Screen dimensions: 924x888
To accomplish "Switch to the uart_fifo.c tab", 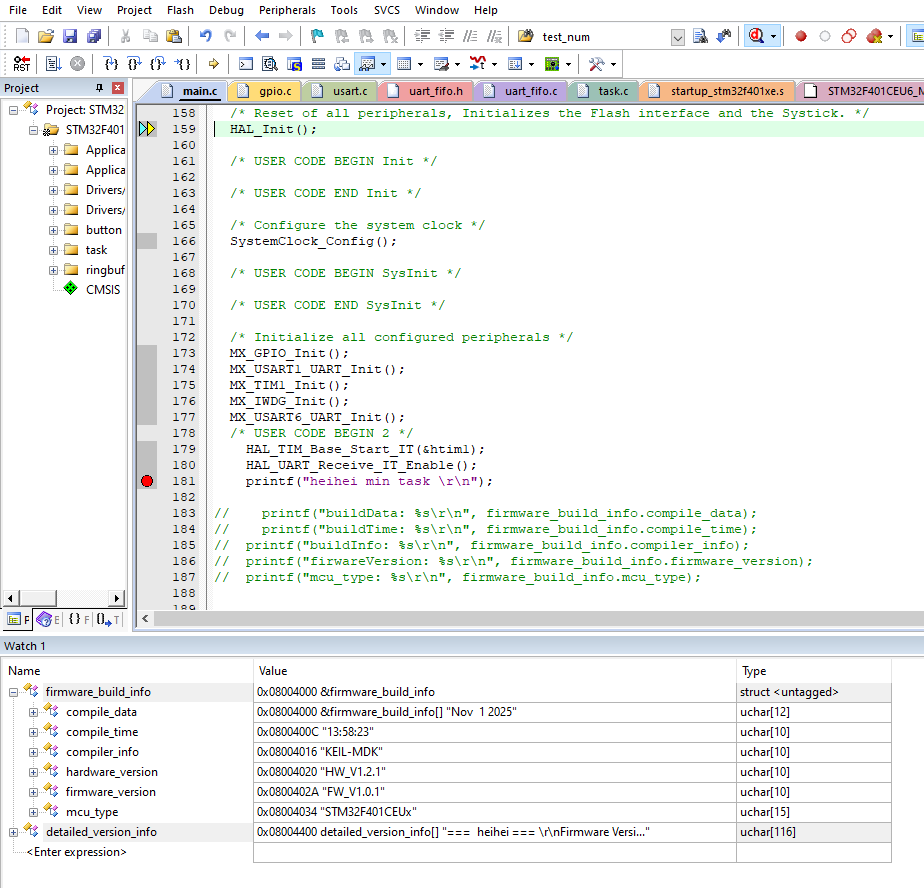I will (x=530, y=91).
